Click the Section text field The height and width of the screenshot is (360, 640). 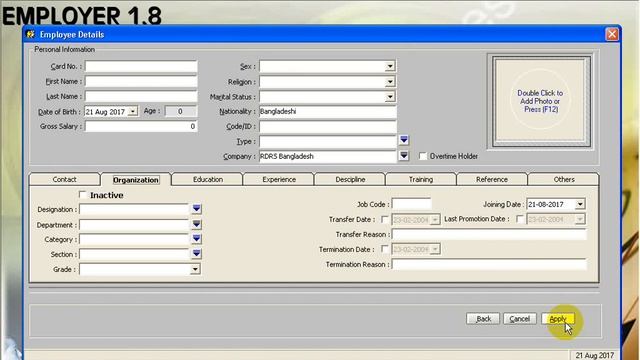[134, 254]
